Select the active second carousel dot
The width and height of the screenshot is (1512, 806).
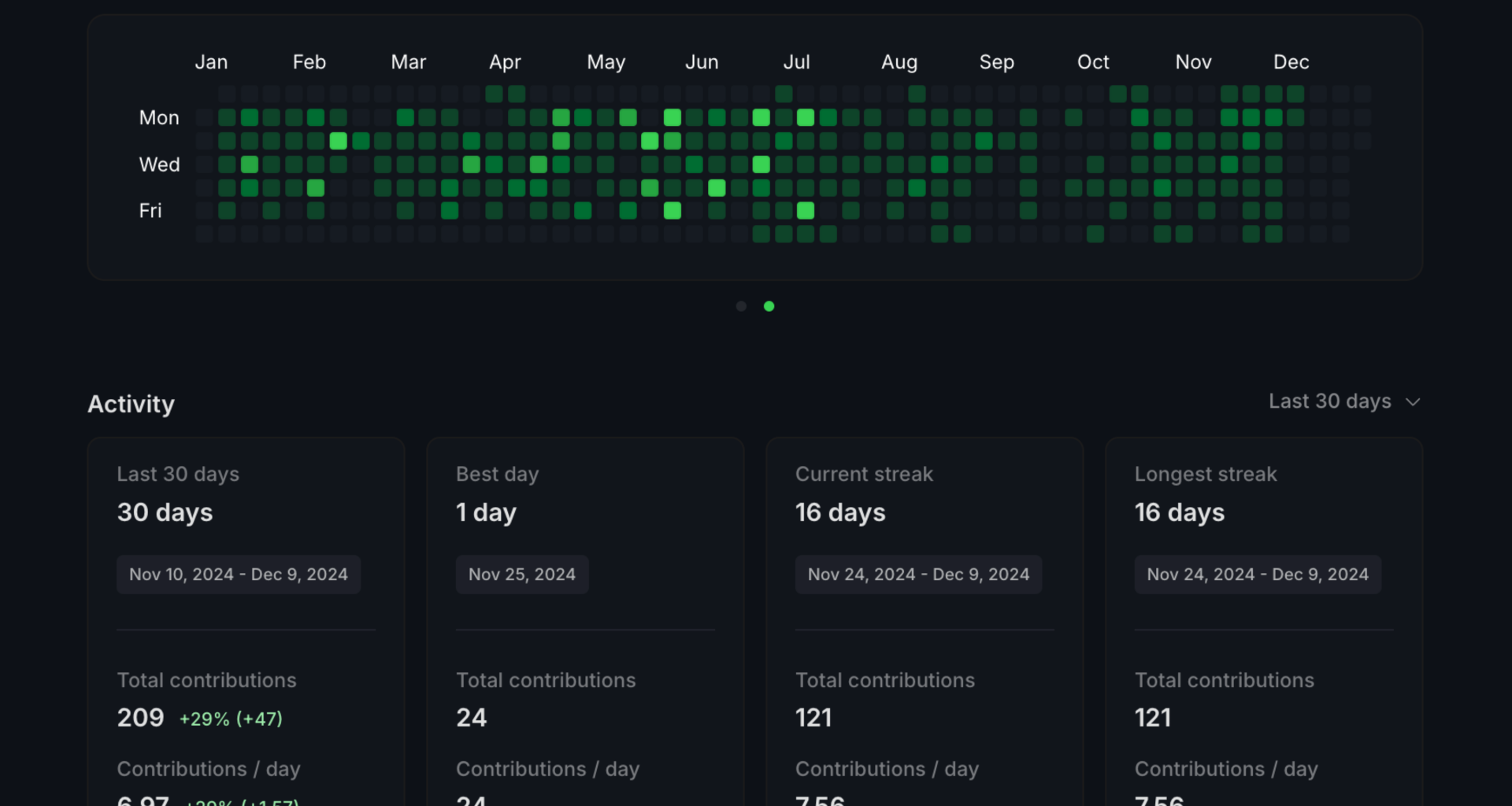point(769,306)
